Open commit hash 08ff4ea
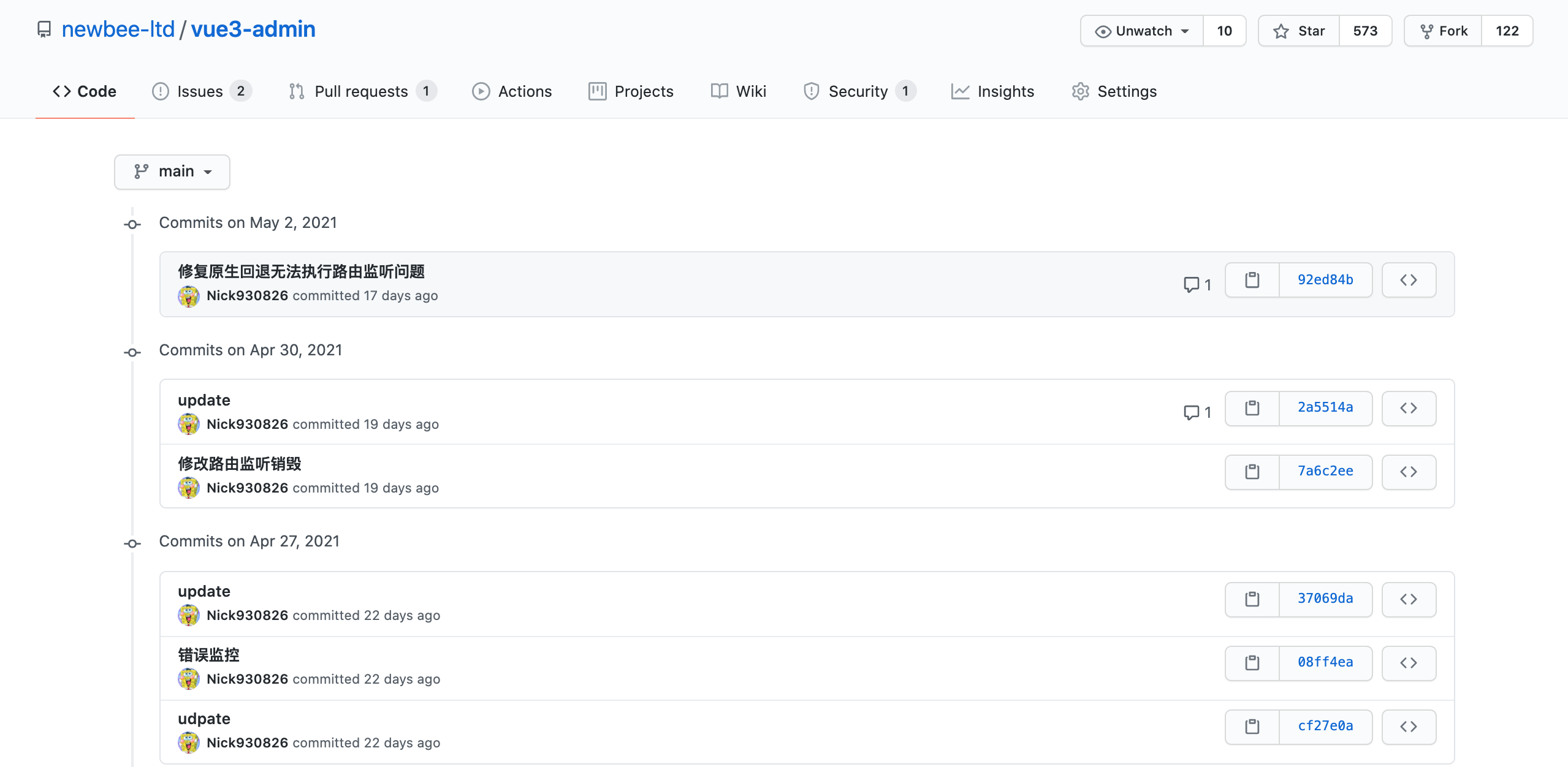Image resolution: width=1568 pixels, height=767 pixels. click(1325, 663)
